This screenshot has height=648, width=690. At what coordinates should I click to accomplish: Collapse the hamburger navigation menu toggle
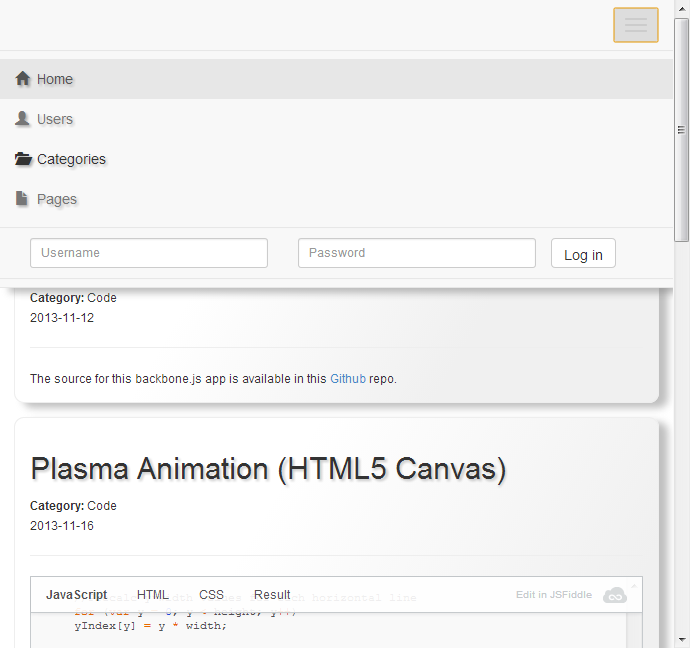tap(635, 25)
